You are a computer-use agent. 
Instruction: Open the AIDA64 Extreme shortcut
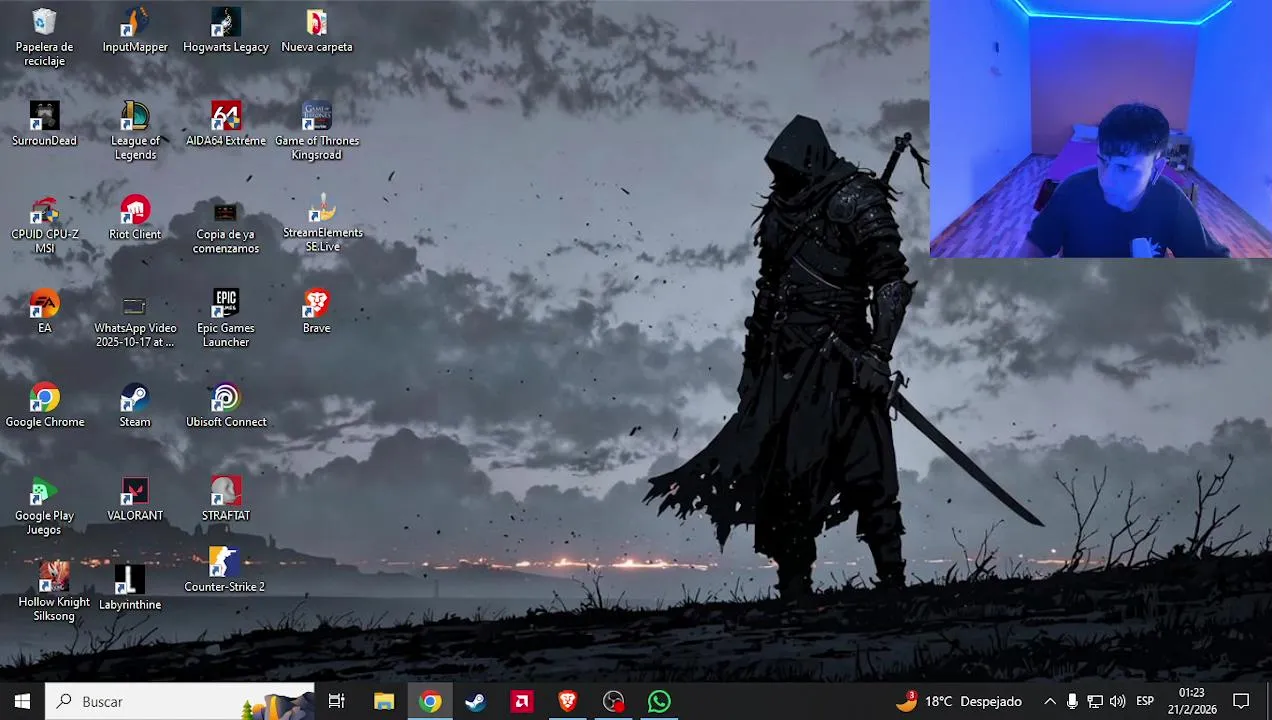(226, 124)
